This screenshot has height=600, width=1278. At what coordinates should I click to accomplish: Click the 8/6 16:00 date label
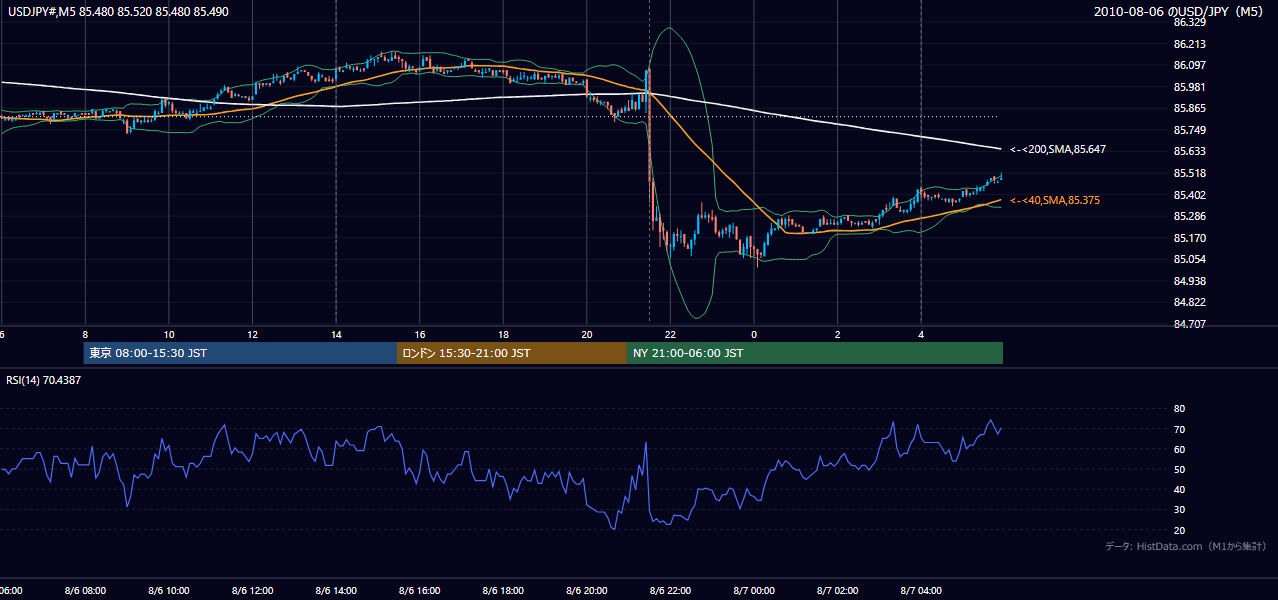420,591
